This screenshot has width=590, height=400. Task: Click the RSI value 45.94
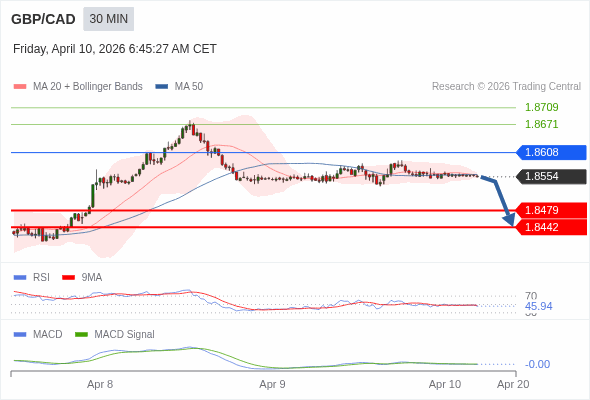click(538, 306)
